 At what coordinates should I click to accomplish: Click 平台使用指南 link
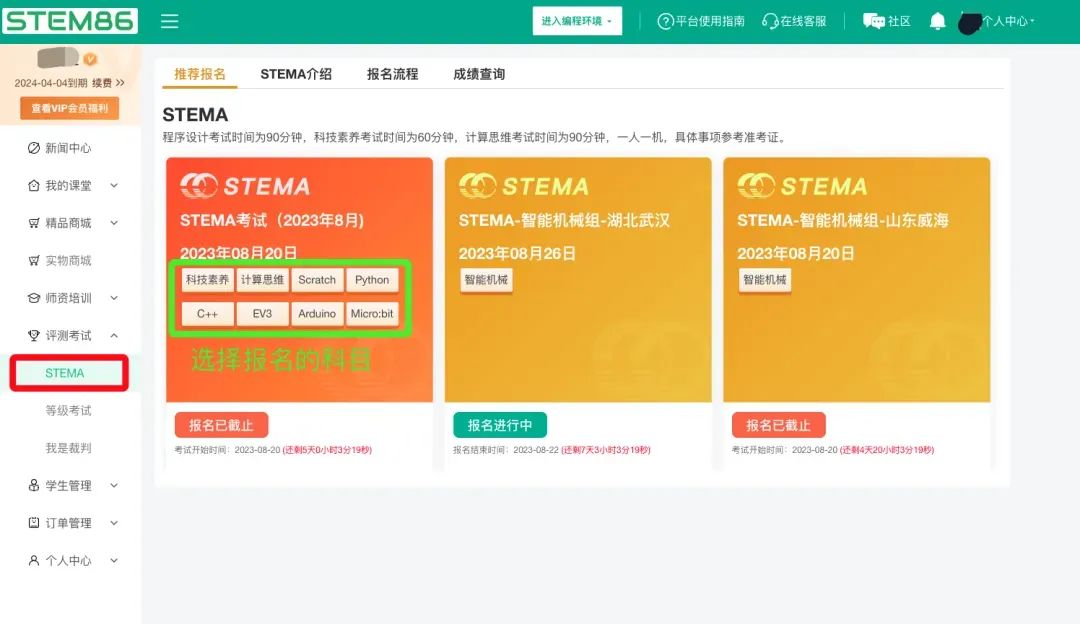coord(710,21)
